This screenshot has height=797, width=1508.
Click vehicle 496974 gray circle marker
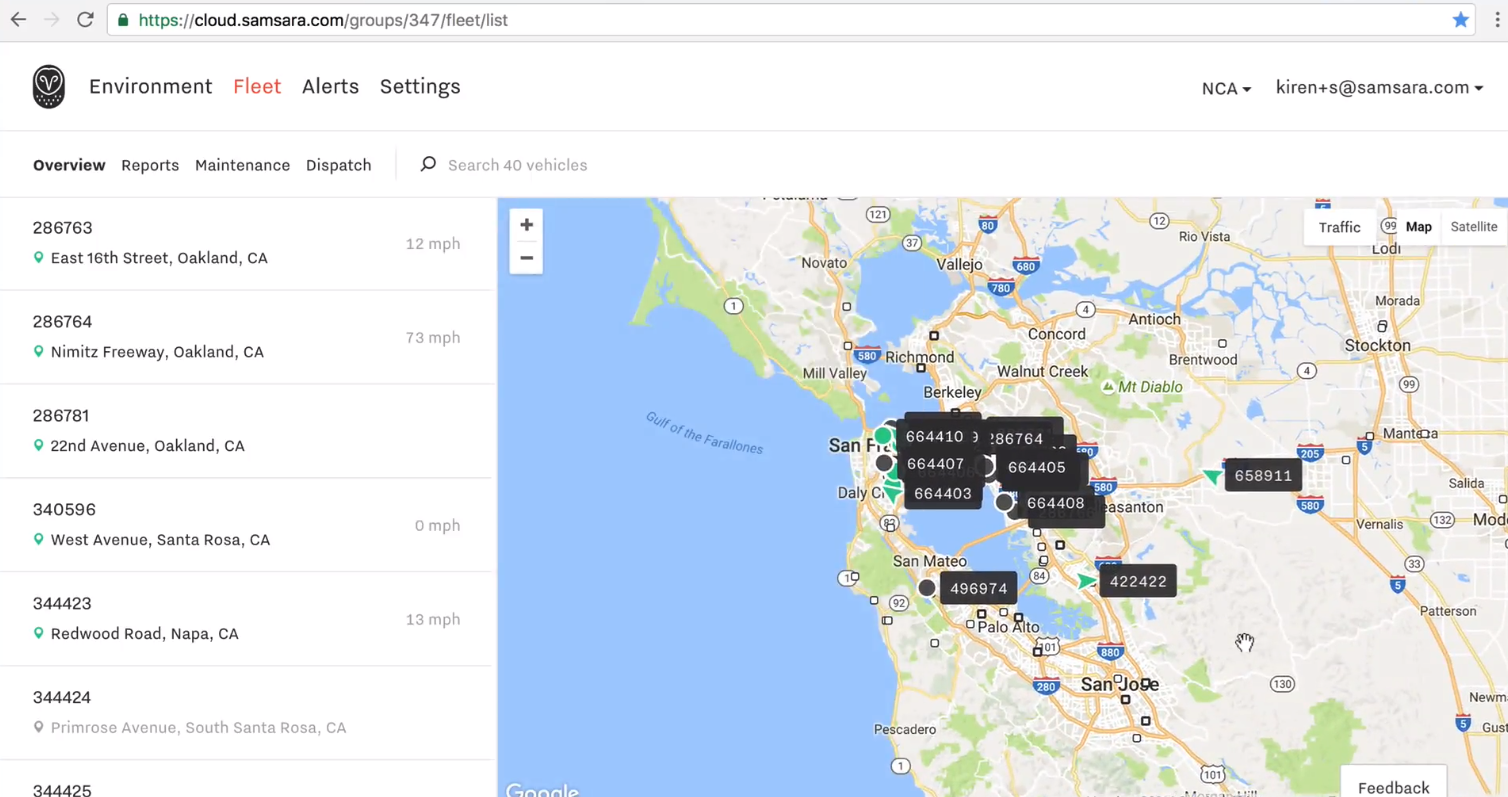coord(927,588)
